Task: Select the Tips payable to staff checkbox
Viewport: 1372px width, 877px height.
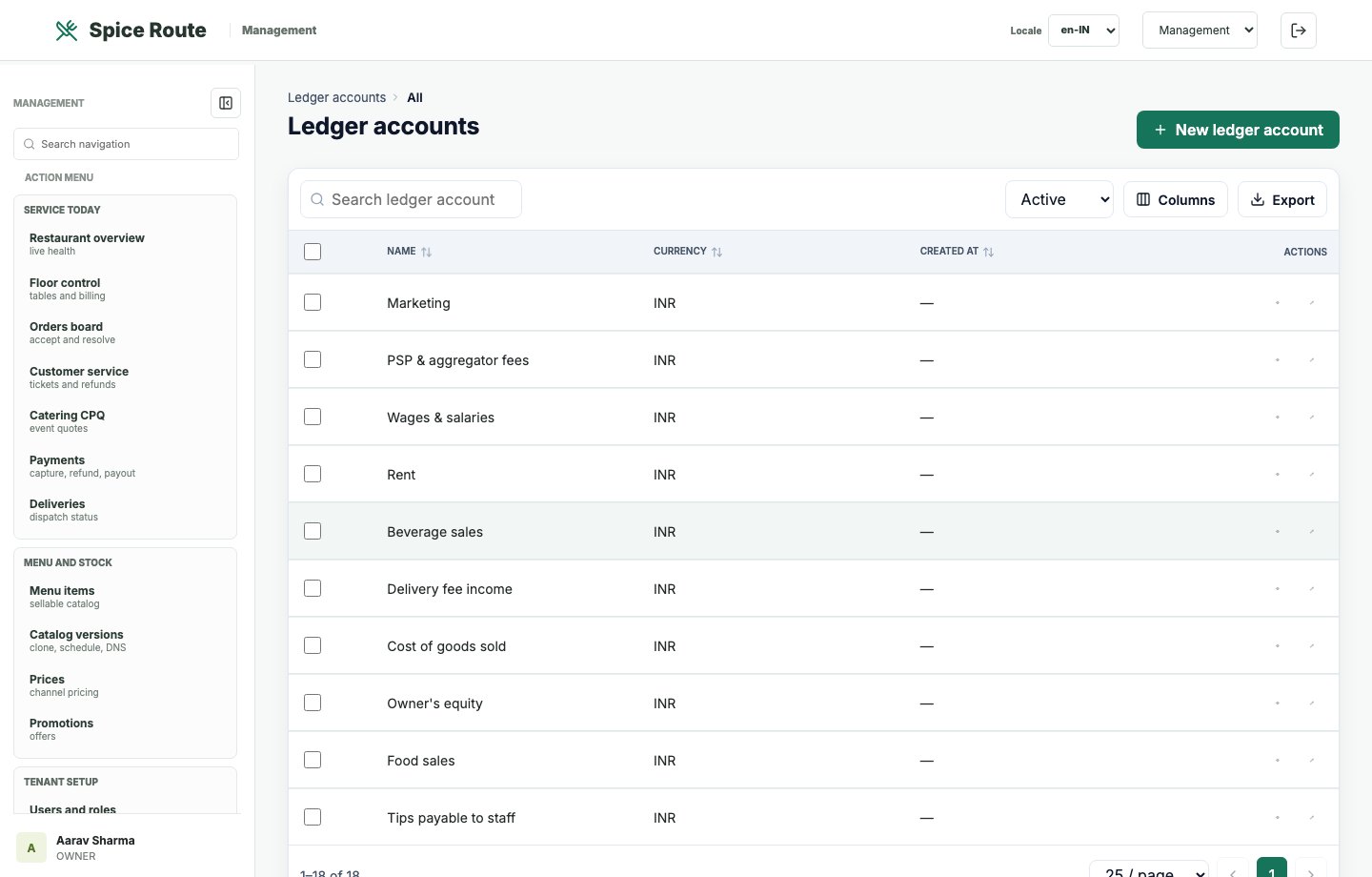Action: point(313,817)
